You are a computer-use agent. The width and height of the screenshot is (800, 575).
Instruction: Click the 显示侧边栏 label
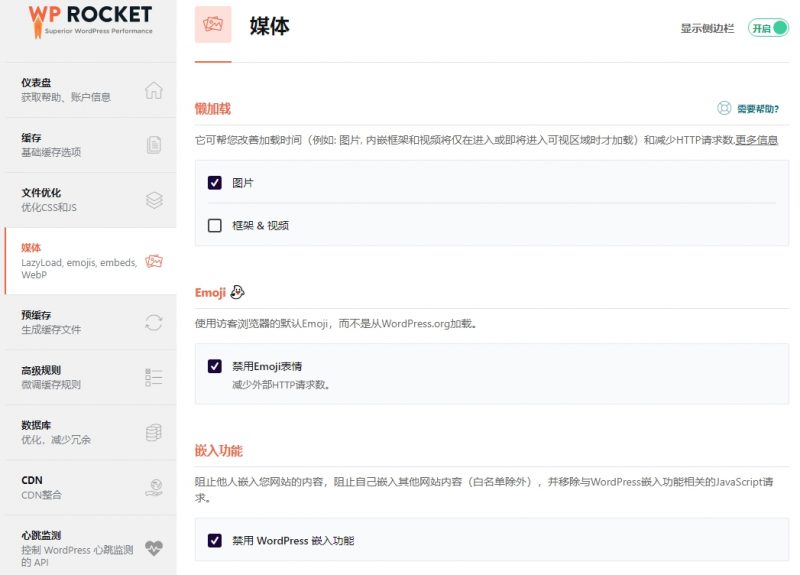(x=707, y=28)
